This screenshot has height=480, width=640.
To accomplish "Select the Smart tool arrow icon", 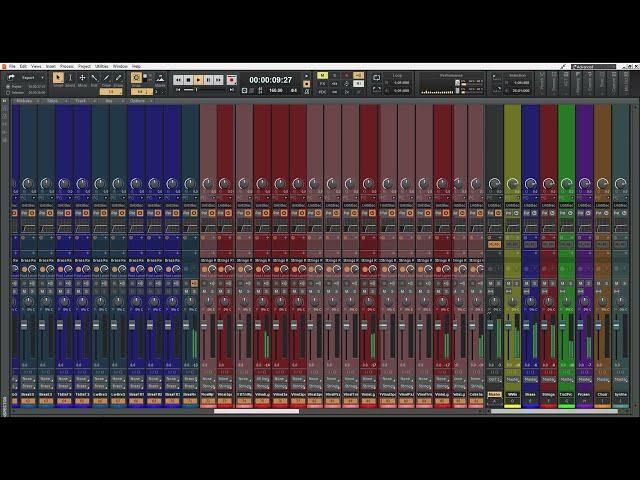I will (x=58, y=78).
